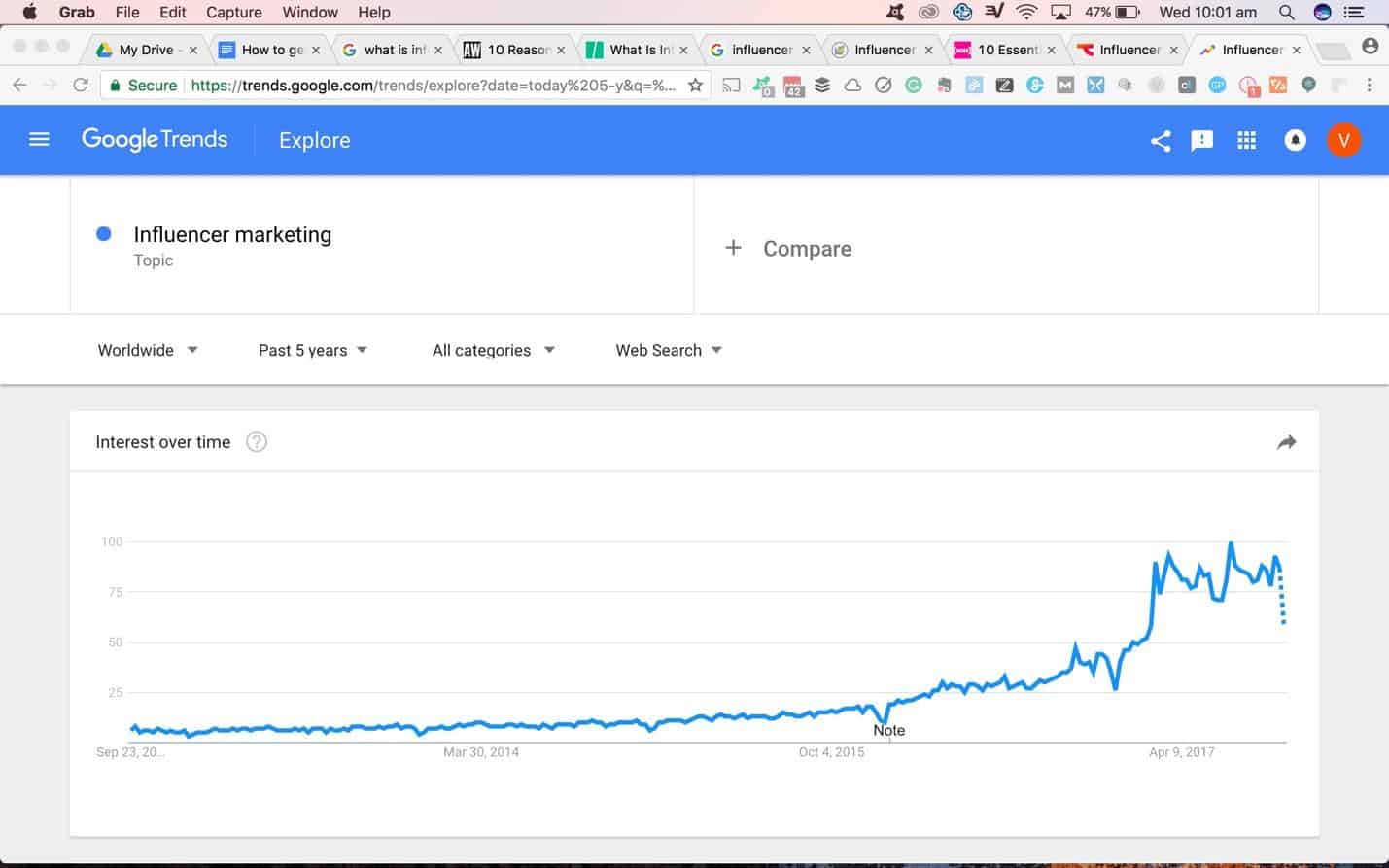This screenshot has height=868, width=1389.
Task: Switch to the what is inf tab
Action: [x=393, y=50]
